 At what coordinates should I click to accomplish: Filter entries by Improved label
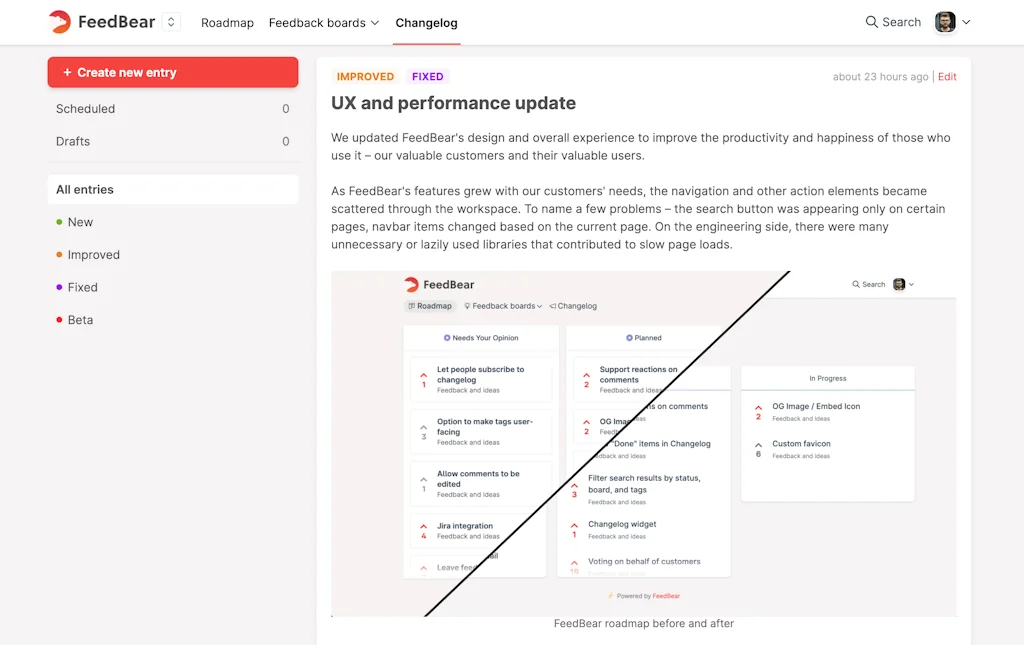[x=93, y=255]
